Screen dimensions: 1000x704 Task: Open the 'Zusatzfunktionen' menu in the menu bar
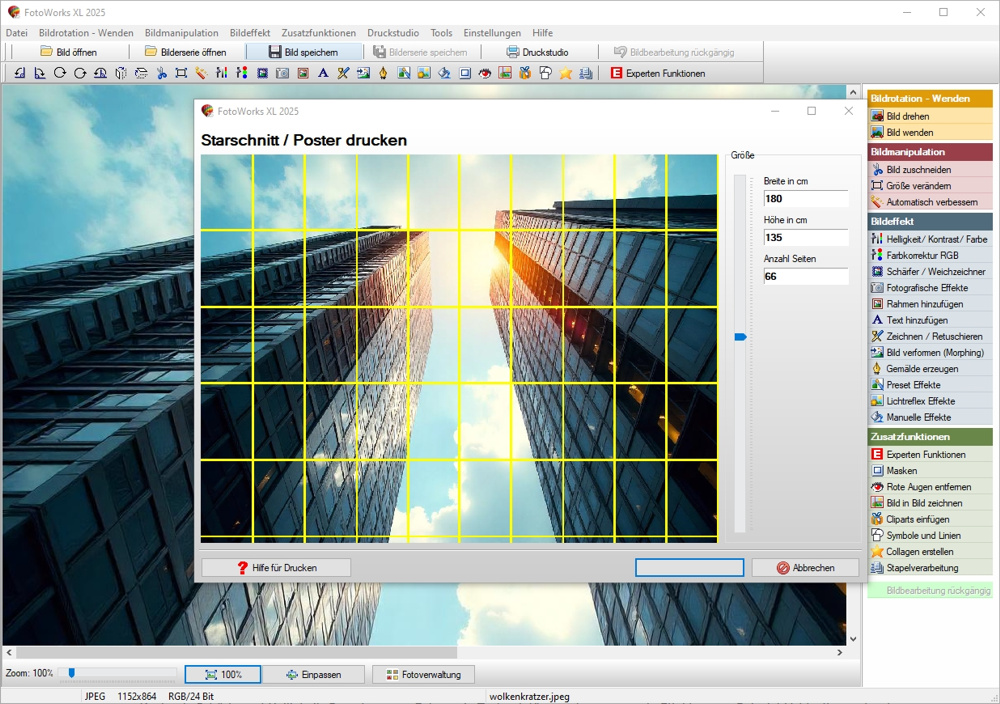coord(318,33)
